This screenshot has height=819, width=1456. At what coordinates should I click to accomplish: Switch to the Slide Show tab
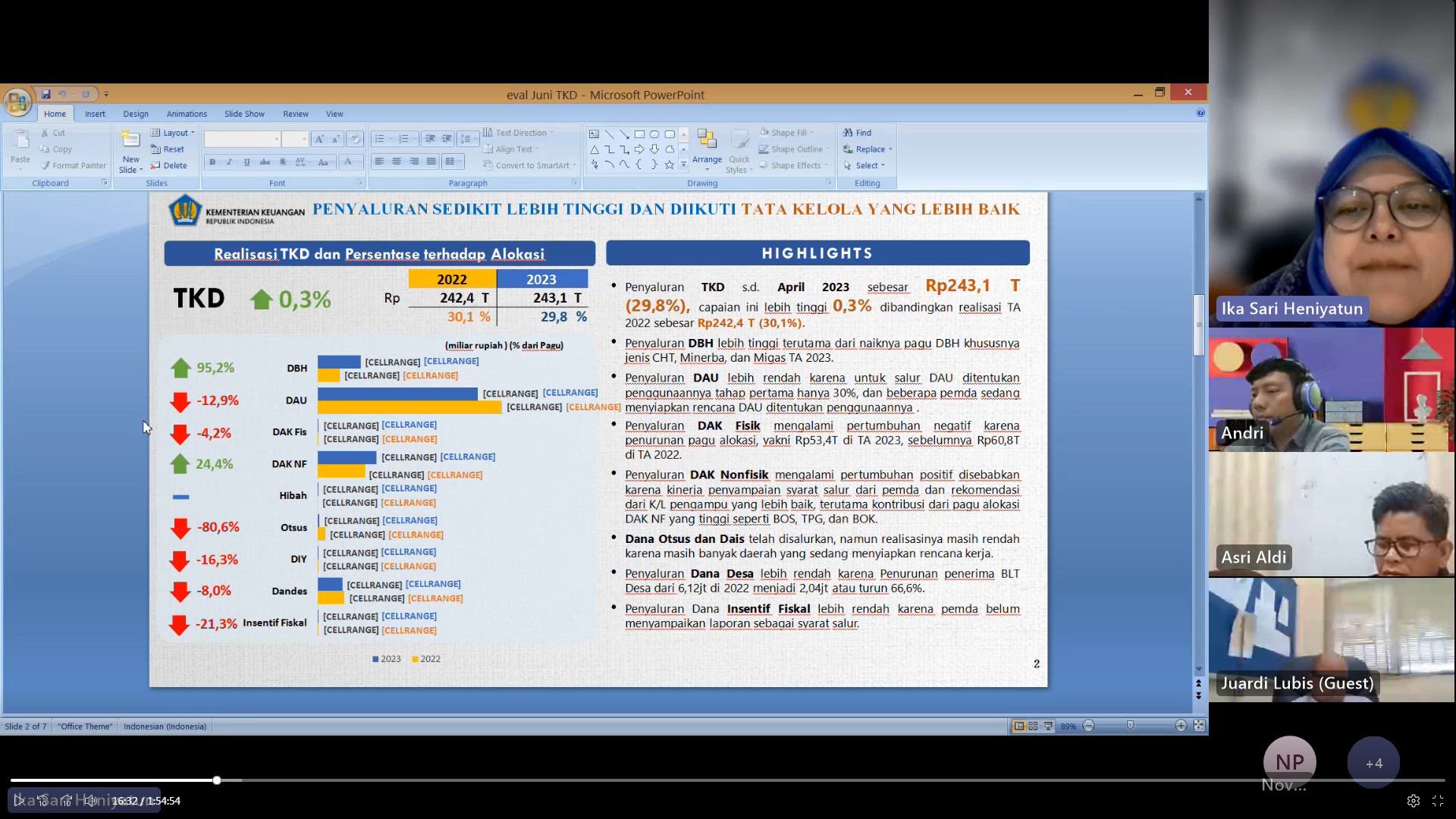(244, 114)
